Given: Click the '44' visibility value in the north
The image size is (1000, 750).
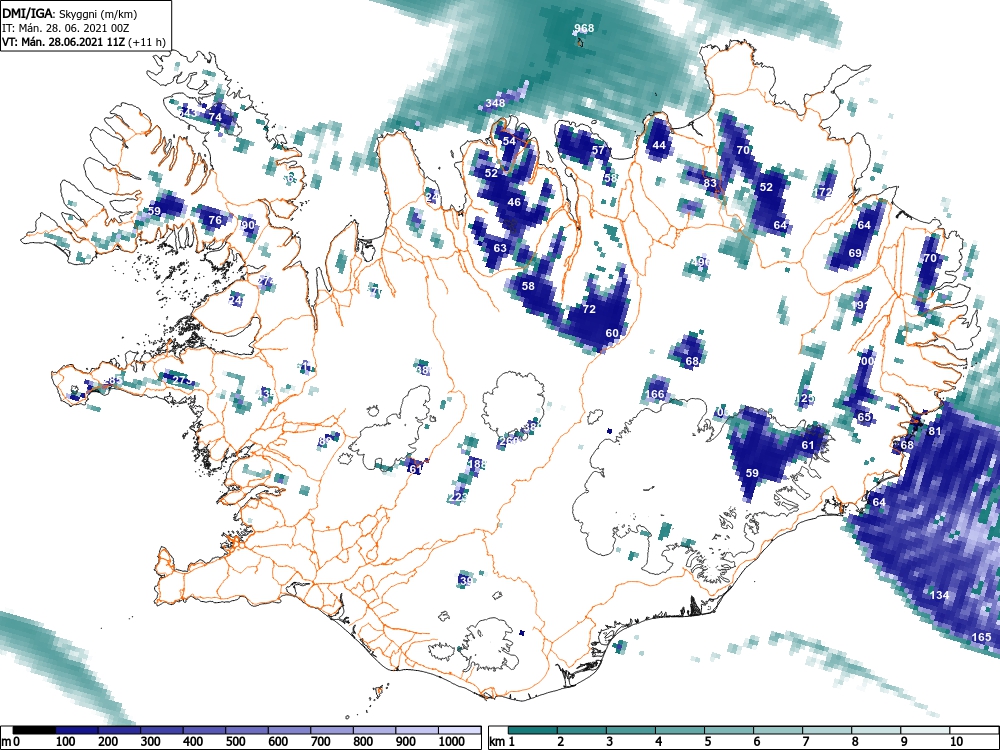Looking at the screenshot, I should (659, 145).
